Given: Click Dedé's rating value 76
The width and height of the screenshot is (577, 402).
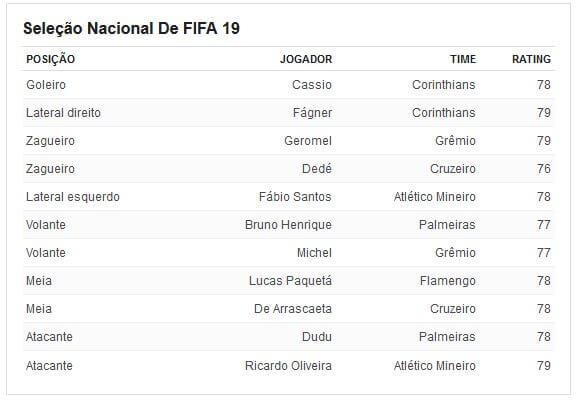Looking at the screenshot, I should (544, 169).
